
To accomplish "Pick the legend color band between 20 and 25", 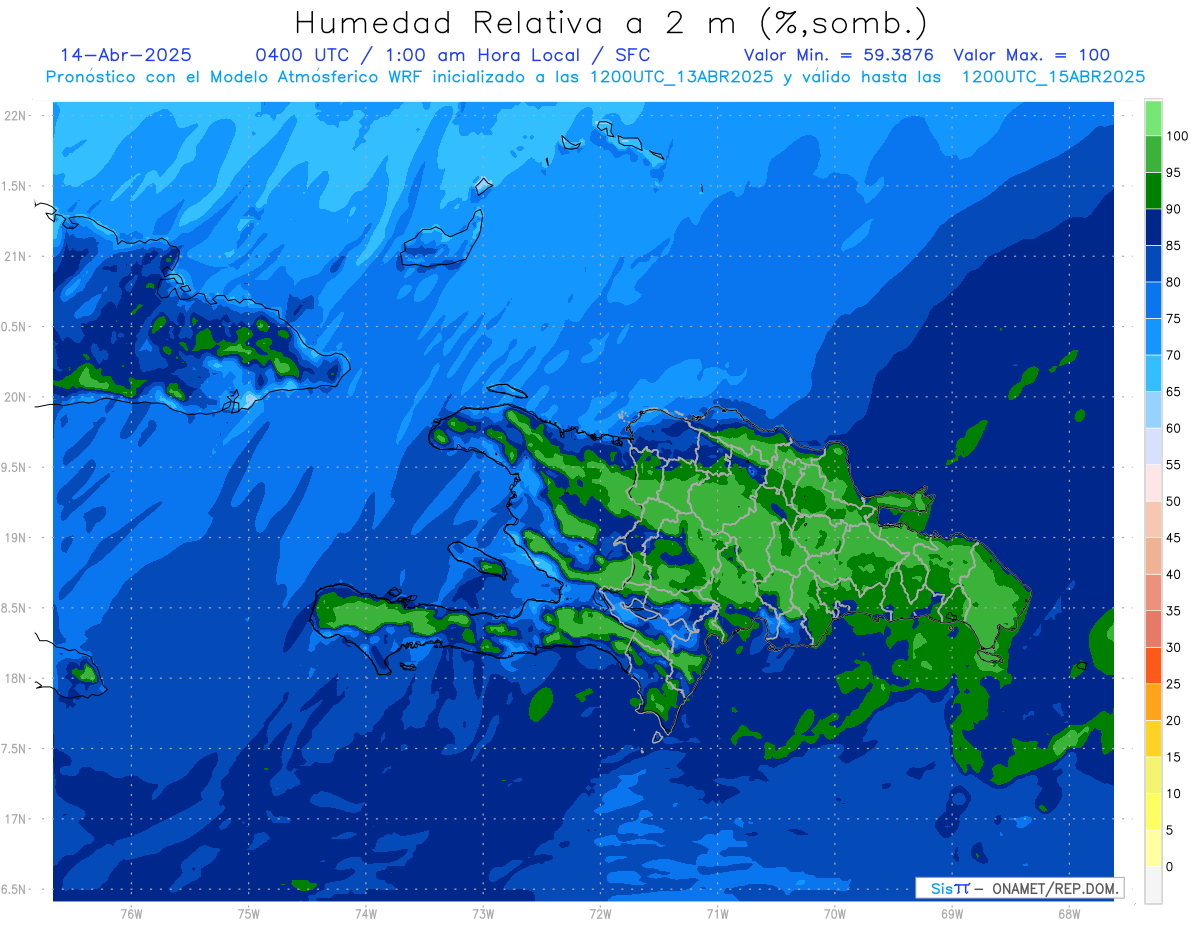I will [1153, 701].
